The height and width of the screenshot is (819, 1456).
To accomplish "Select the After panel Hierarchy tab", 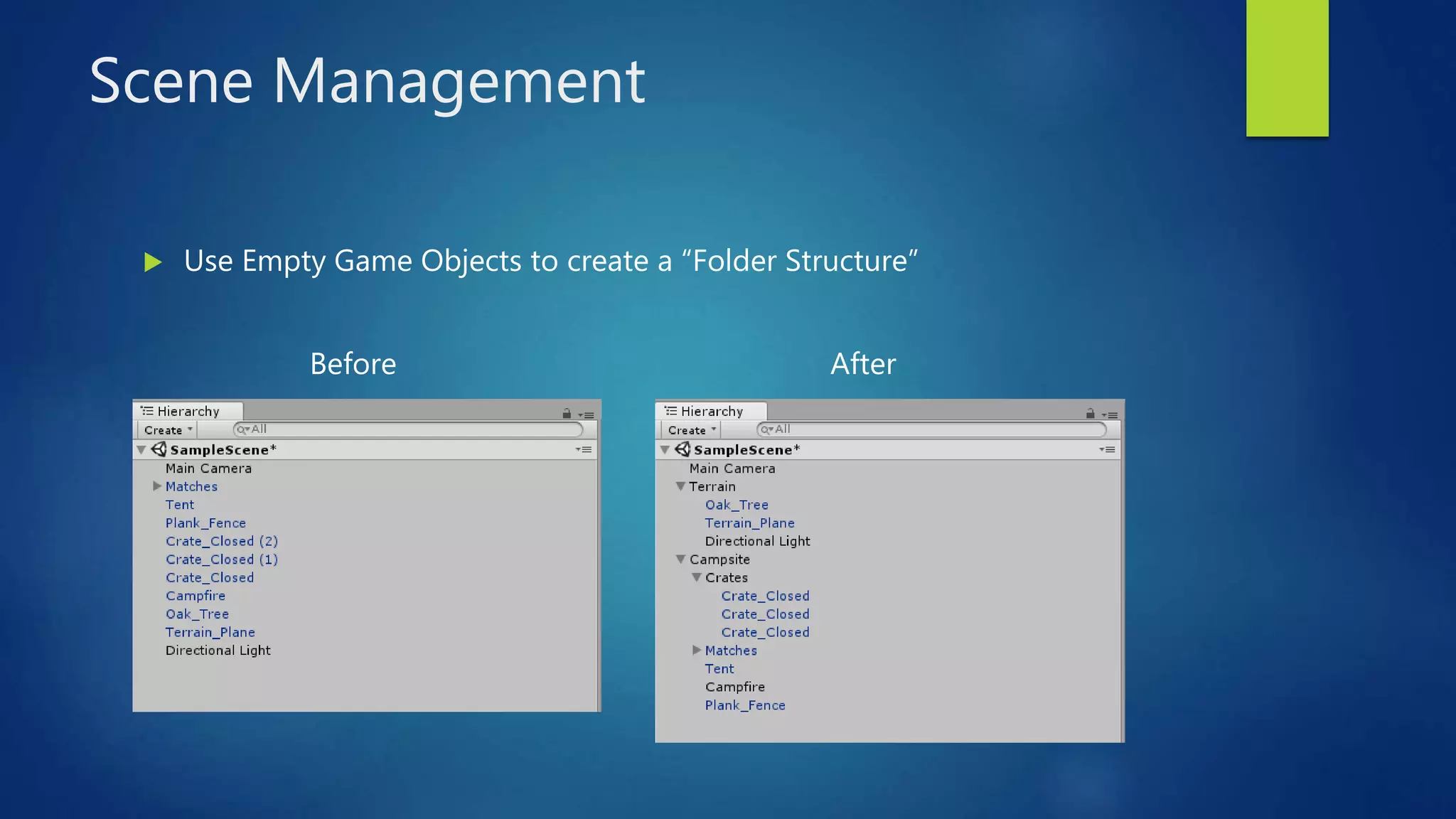I will coord(711,411).
